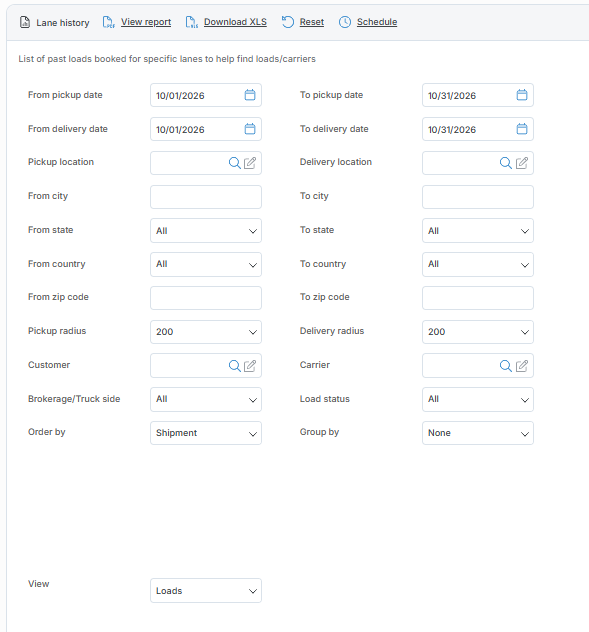Click the Schedule link
Viewport: 589px width, 632px height.
tap(377, 22)
